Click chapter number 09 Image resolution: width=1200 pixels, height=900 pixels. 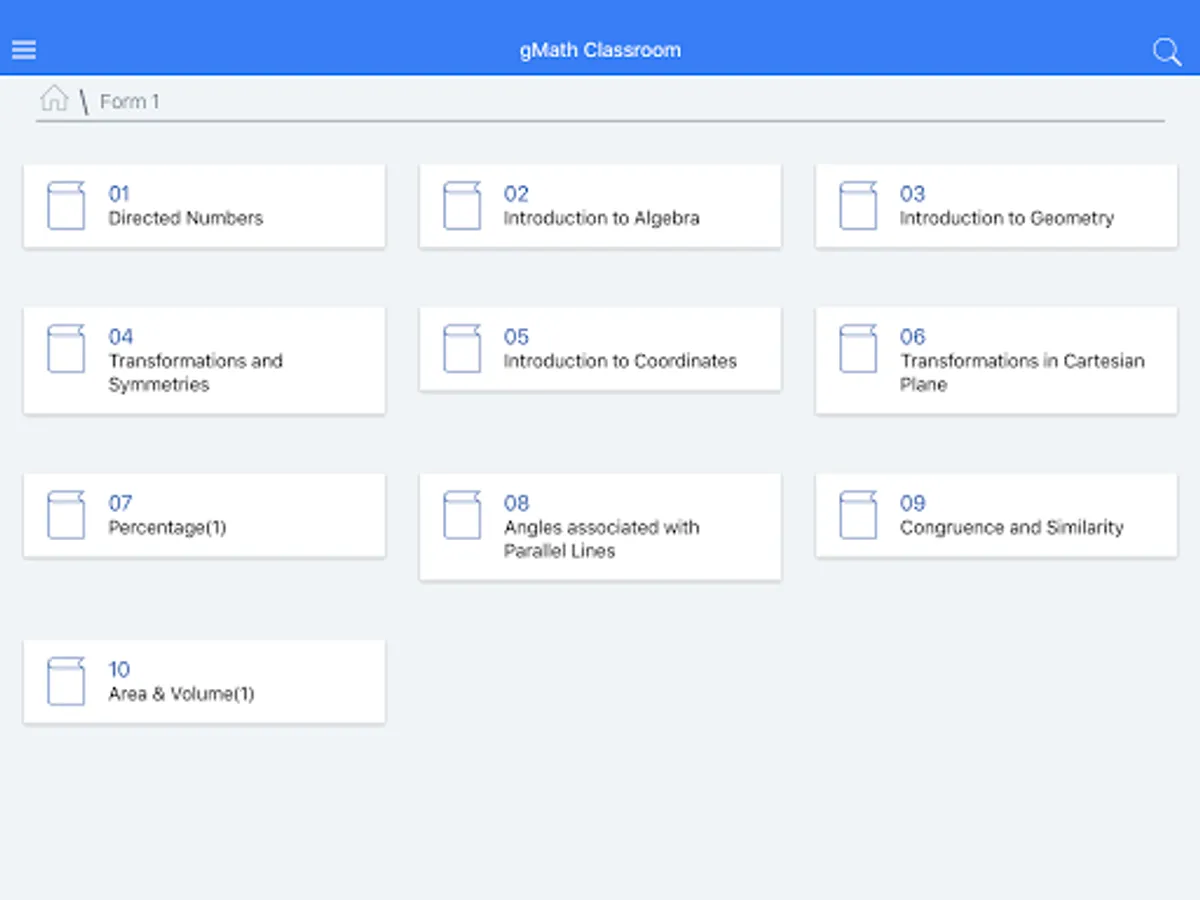912,503
